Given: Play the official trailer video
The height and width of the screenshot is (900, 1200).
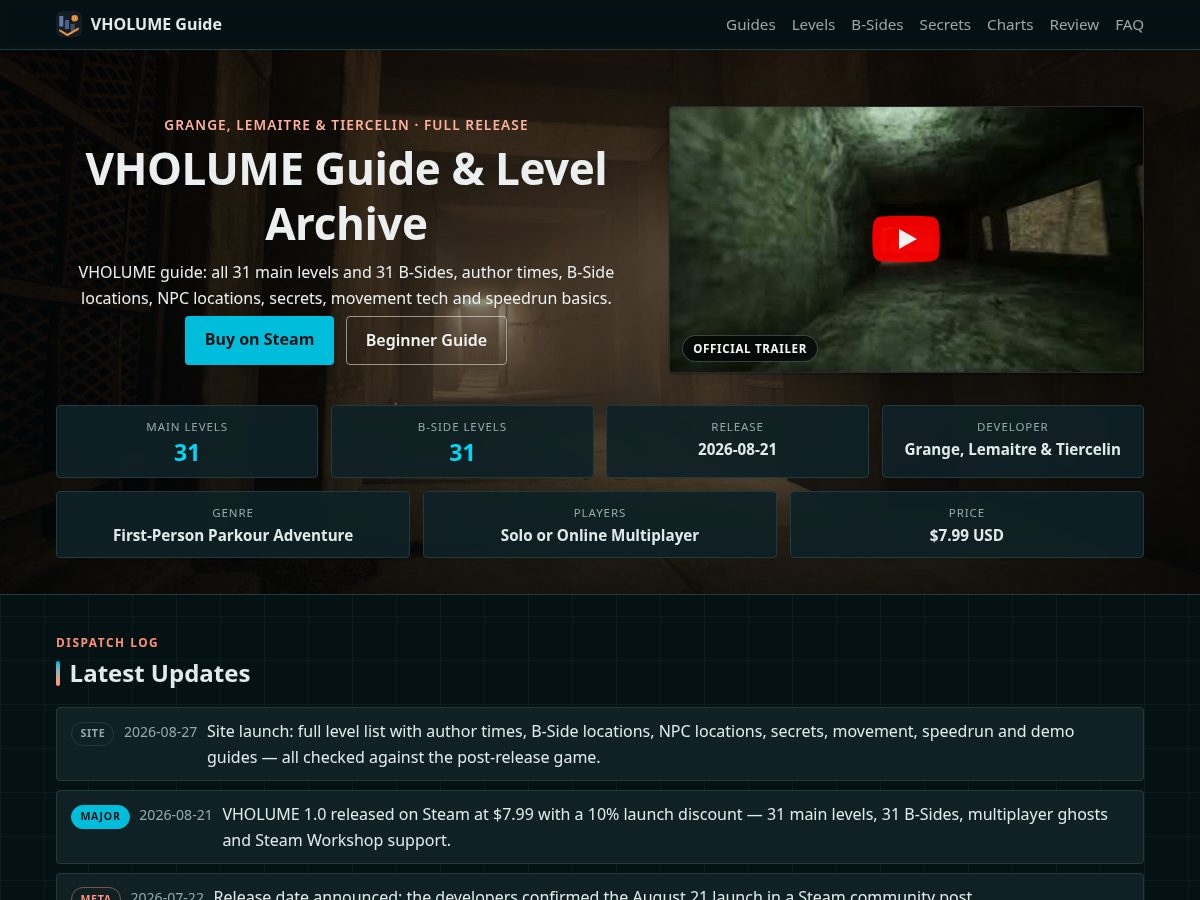Looking at the screenshot, I should [906, 239].
